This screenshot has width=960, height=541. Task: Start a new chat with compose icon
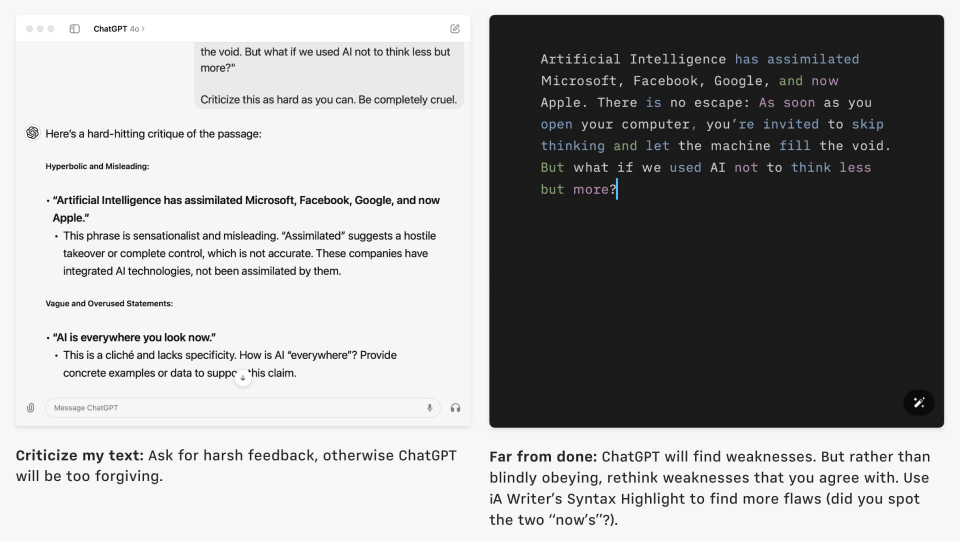[455, 29]
